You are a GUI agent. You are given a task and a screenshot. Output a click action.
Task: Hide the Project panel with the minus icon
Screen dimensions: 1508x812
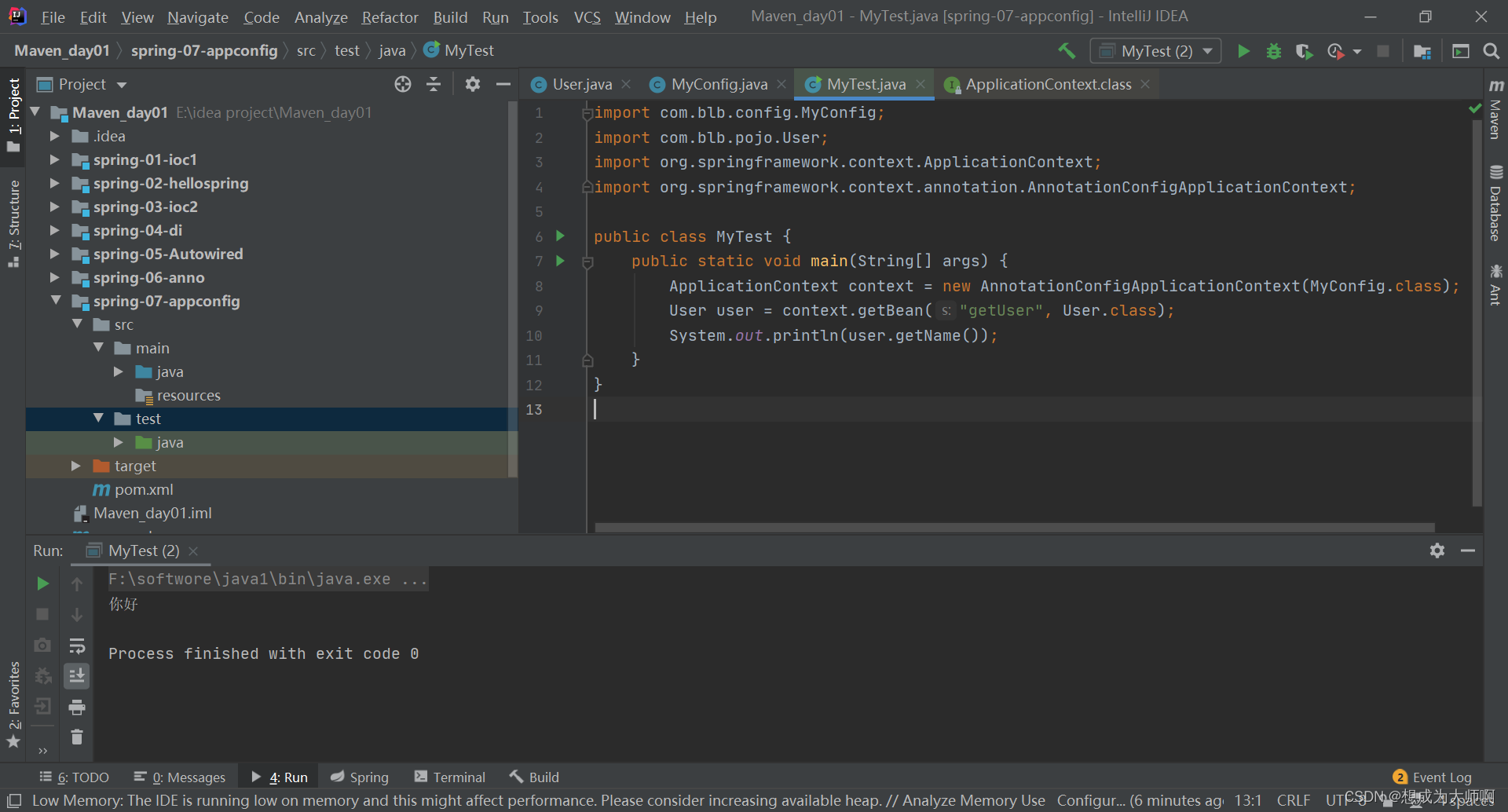pyautogui.click(x=503, y=84)
